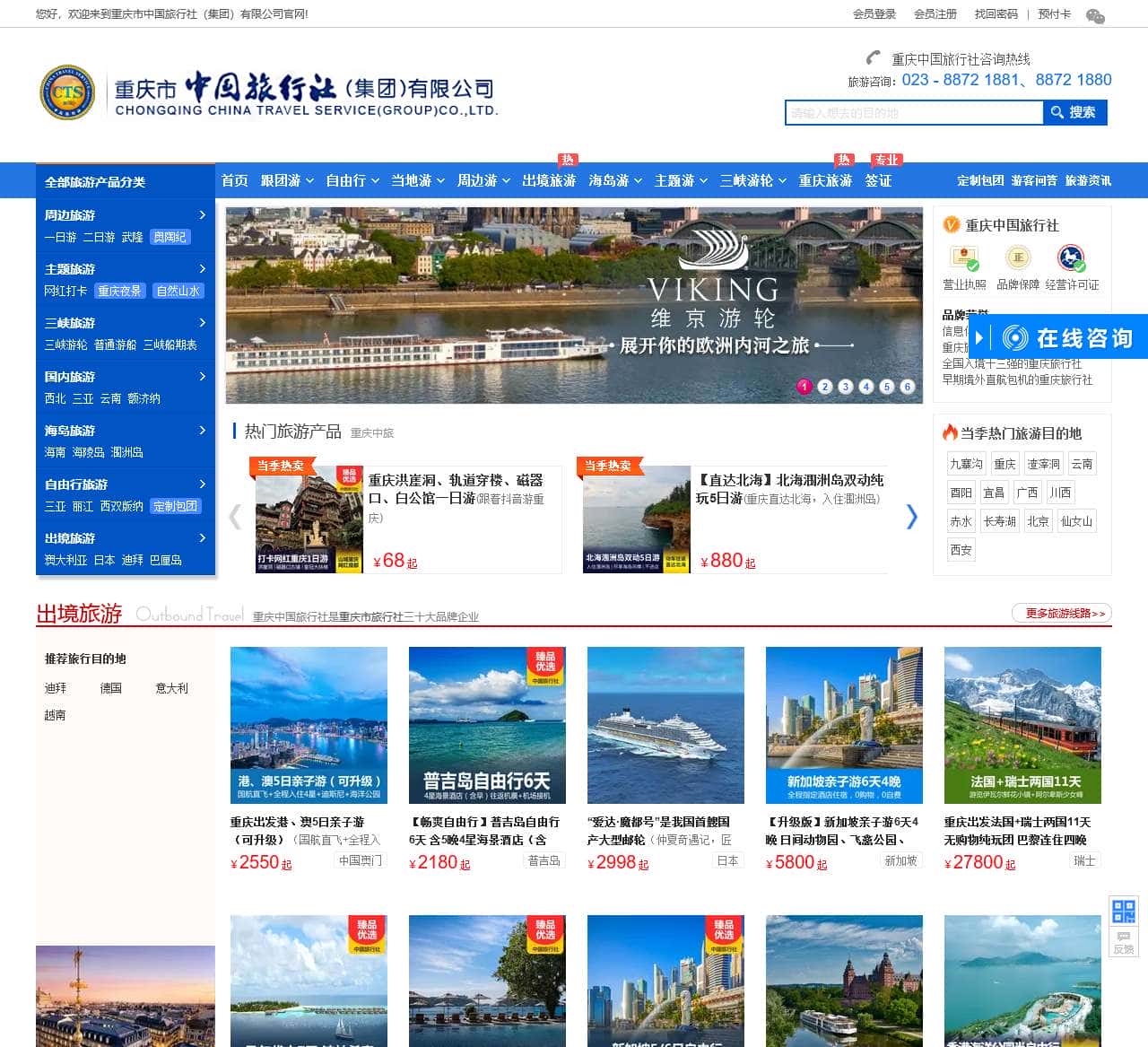
Task: Expand the 三峡旅游 sidebar category arrow
Action: (x=202, y=323)
